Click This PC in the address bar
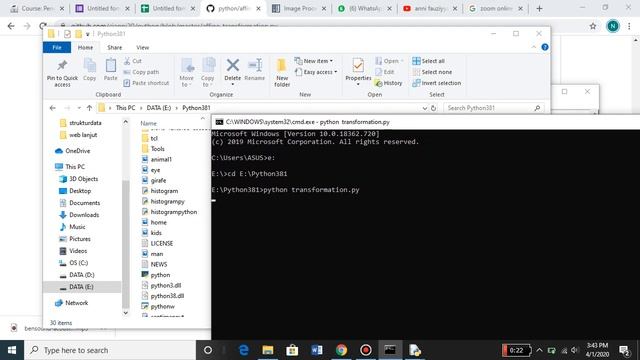 (125, 108)
